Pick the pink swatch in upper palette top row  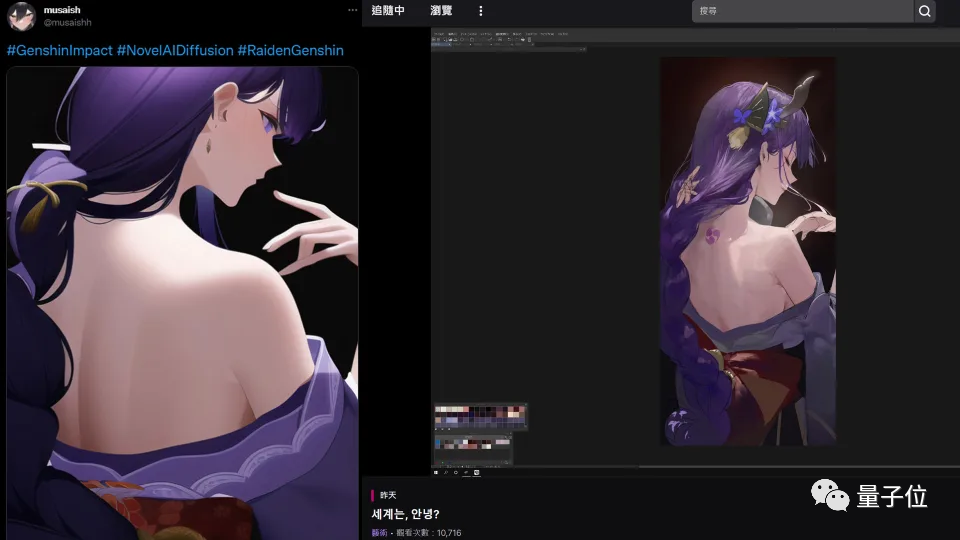coord(466,409)
